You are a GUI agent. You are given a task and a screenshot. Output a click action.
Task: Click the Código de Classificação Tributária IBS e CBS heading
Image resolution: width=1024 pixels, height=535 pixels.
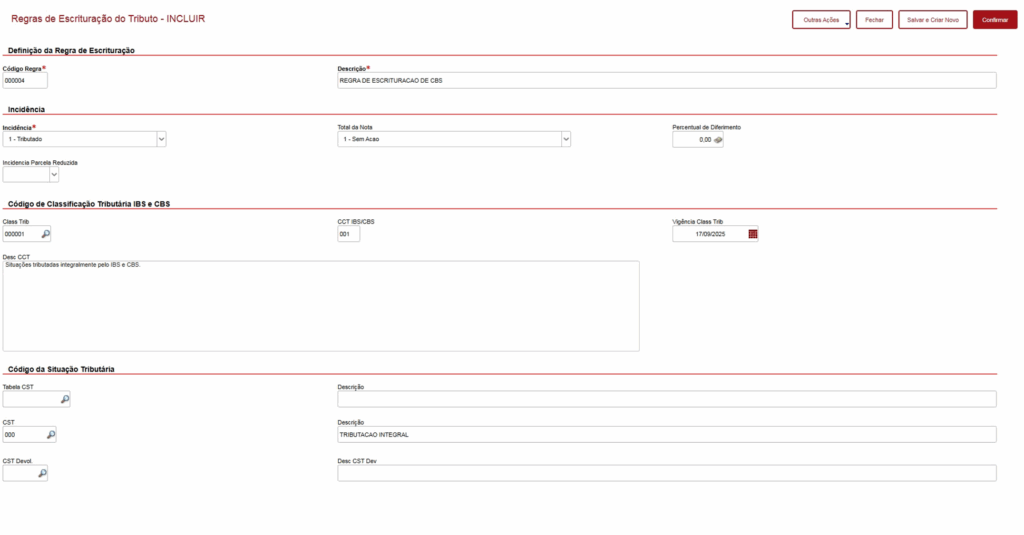tap(89, 204)
